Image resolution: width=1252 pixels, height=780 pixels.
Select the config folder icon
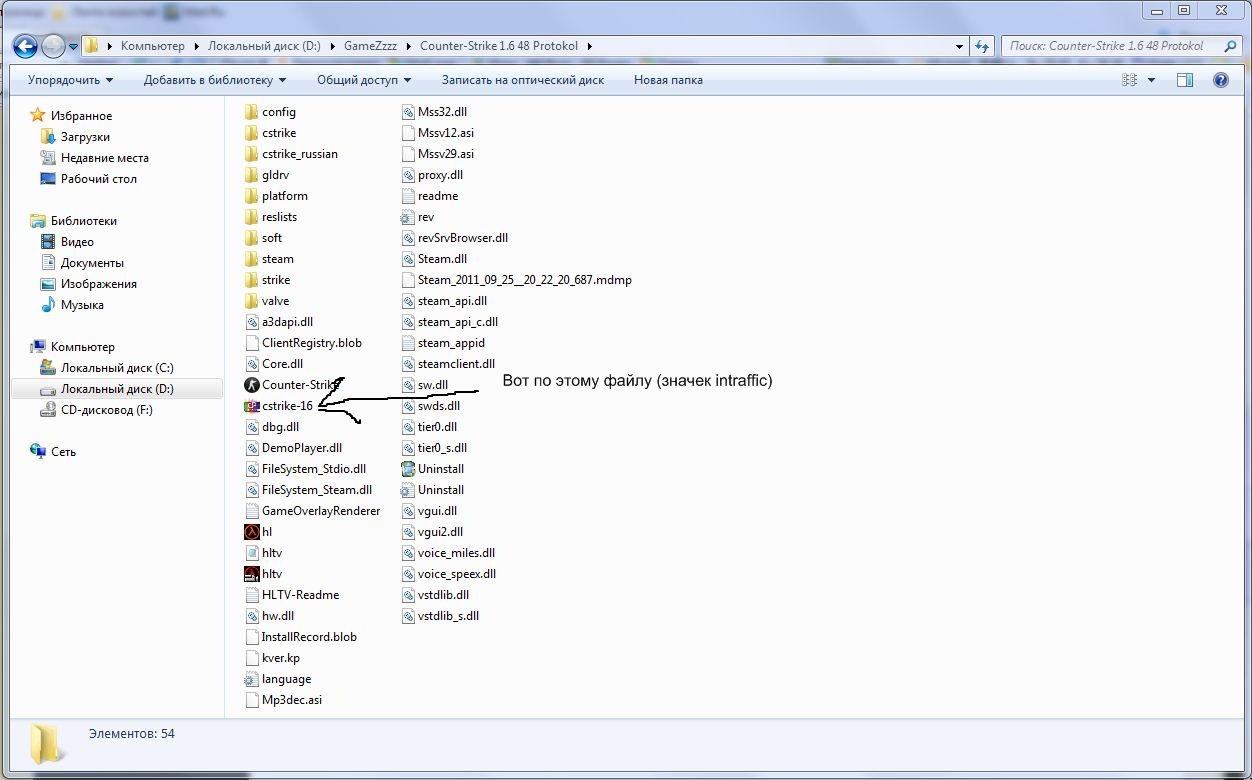pyautogui.click(x=252, y=112)
